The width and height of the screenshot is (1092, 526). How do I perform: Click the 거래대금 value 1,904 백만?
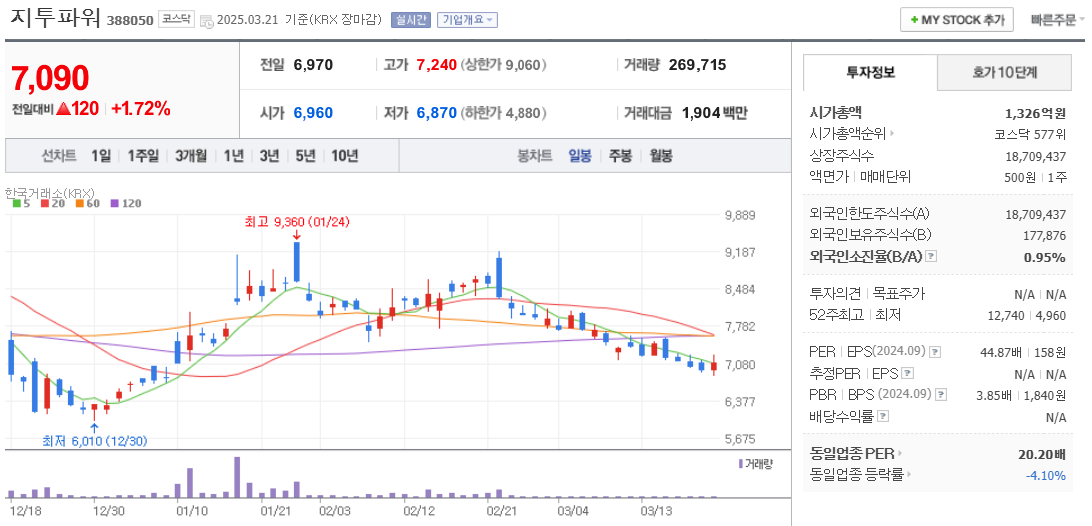pos(715,113)
